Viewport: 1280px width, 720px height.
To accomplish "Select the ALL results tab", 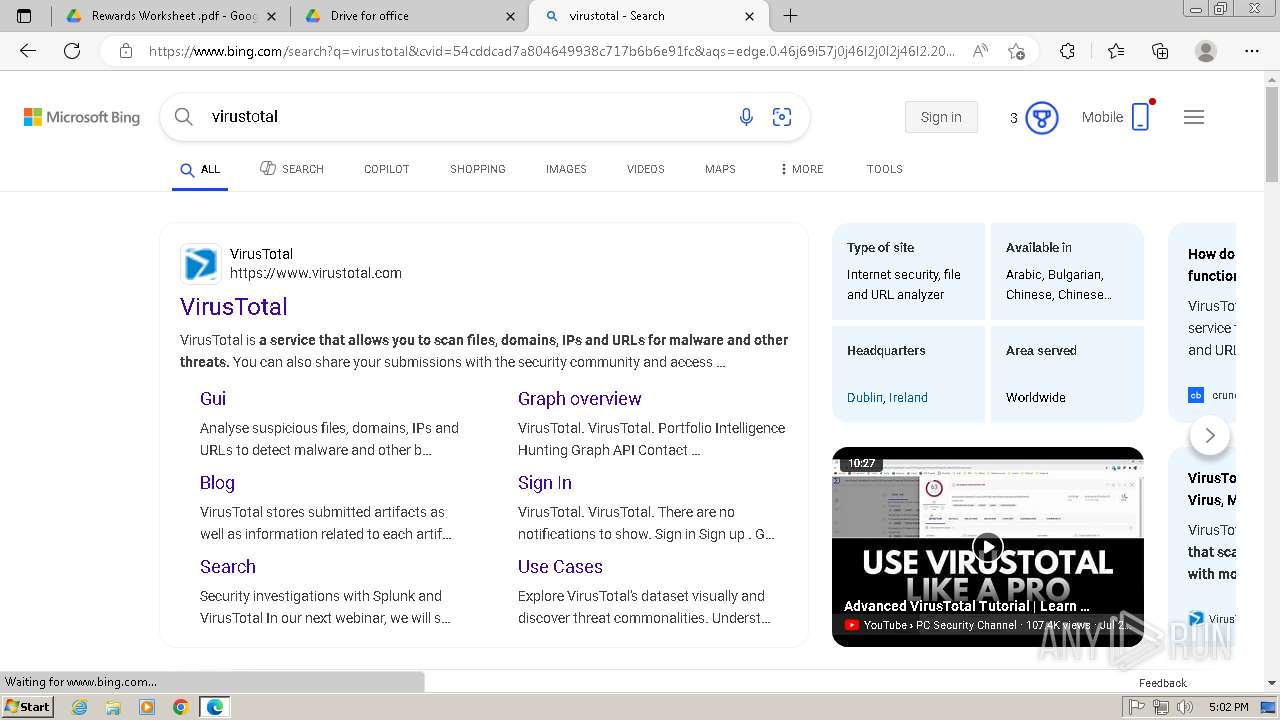I will point(200,169).
